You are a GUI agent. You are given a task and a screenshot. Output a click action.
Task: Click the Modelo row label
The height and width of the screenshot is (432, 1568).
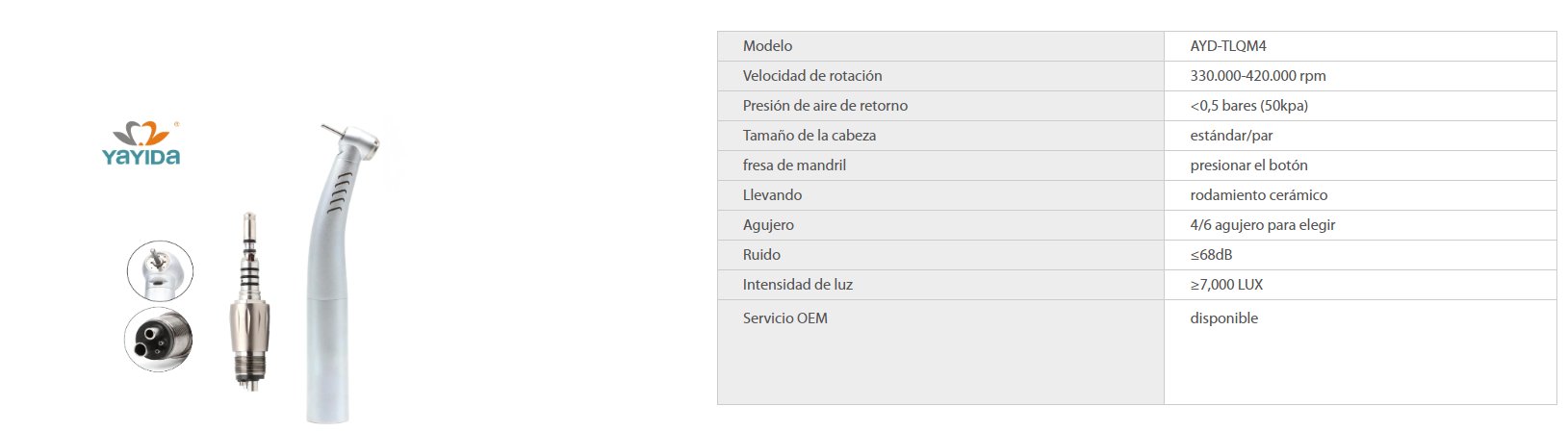click(x=767, y=46)
